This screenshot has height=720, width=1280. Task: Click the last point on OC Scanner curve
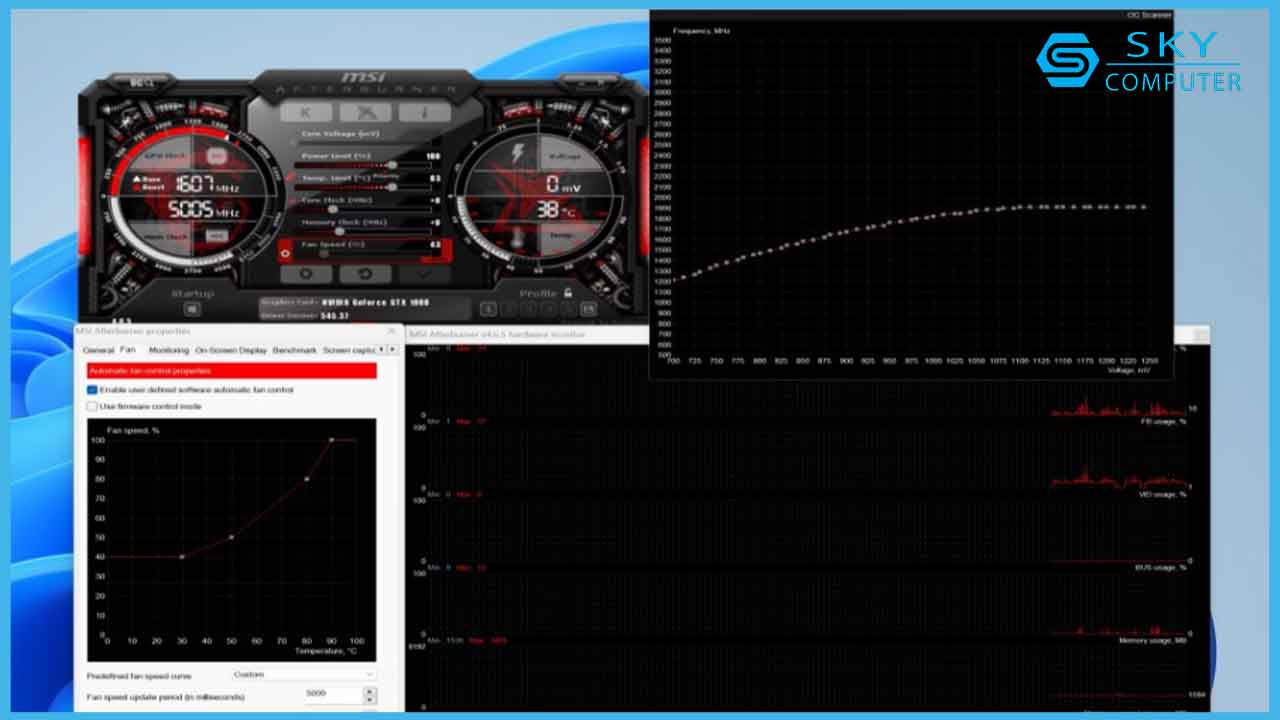pos(1143,207)
